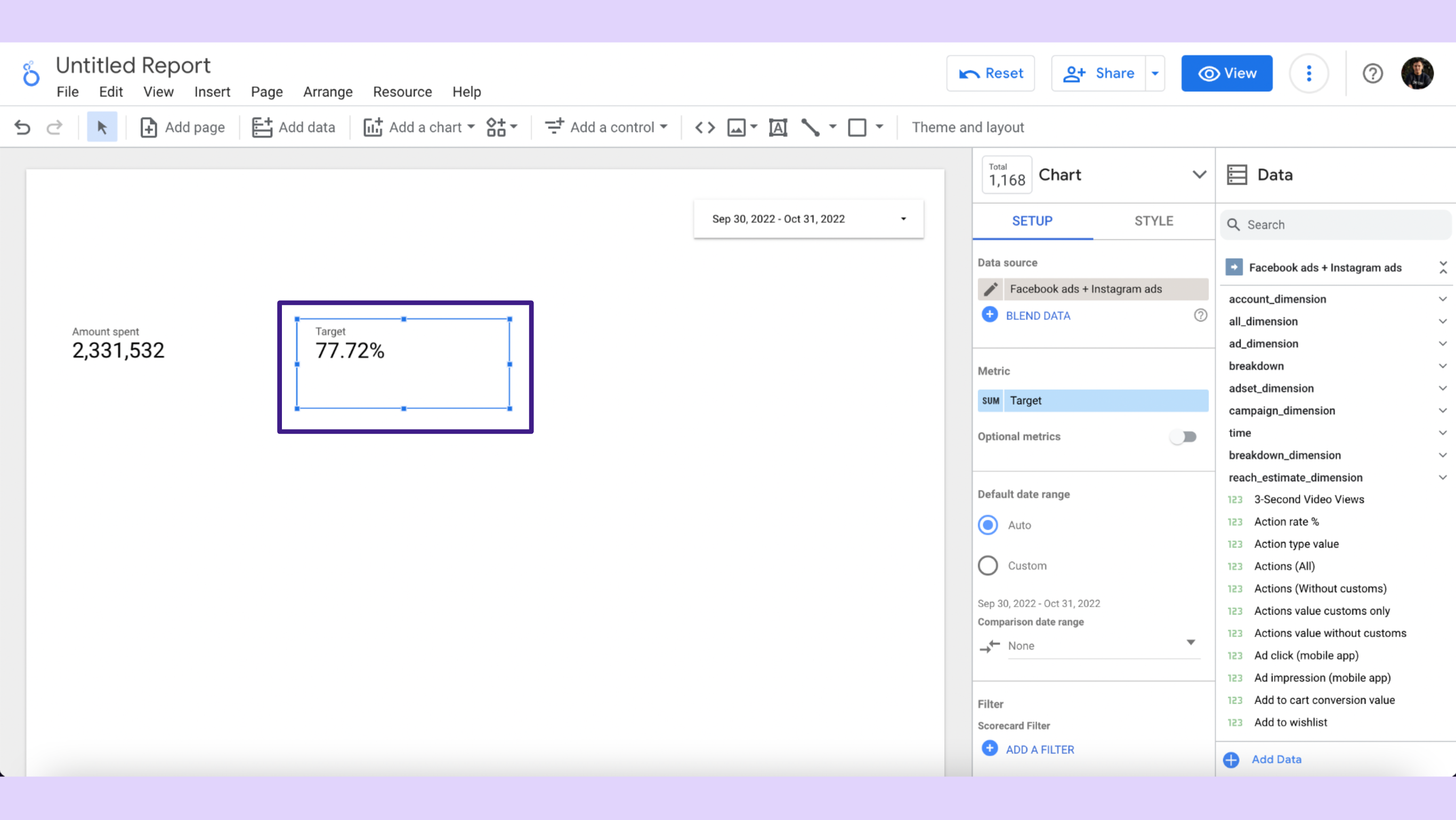Screen dimensions: 1456x820
Task: Expand the account_dimension group
Action: 1443,299
